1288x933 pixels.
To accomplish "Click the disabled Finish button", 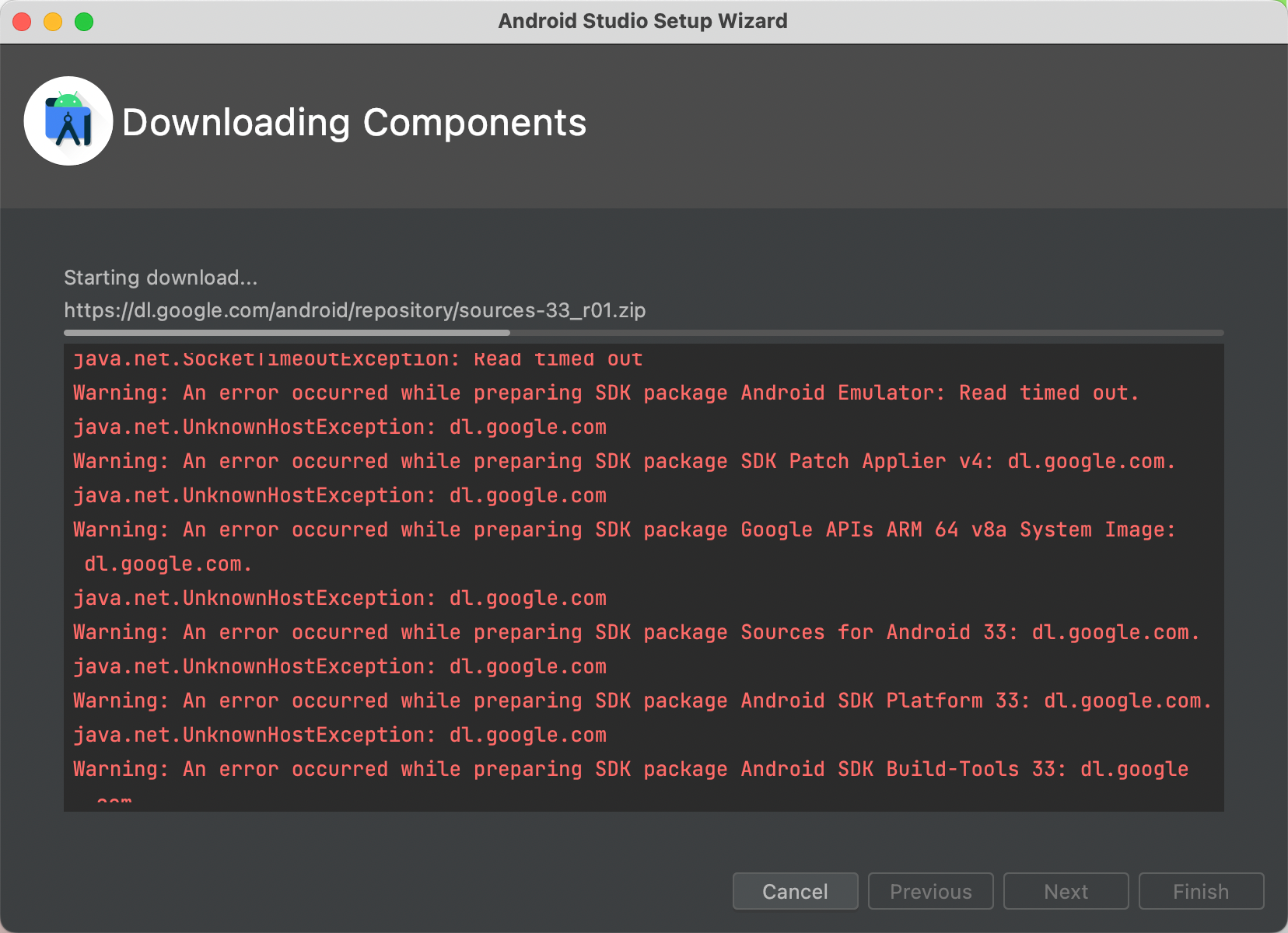I will [x=1201, y=891].
